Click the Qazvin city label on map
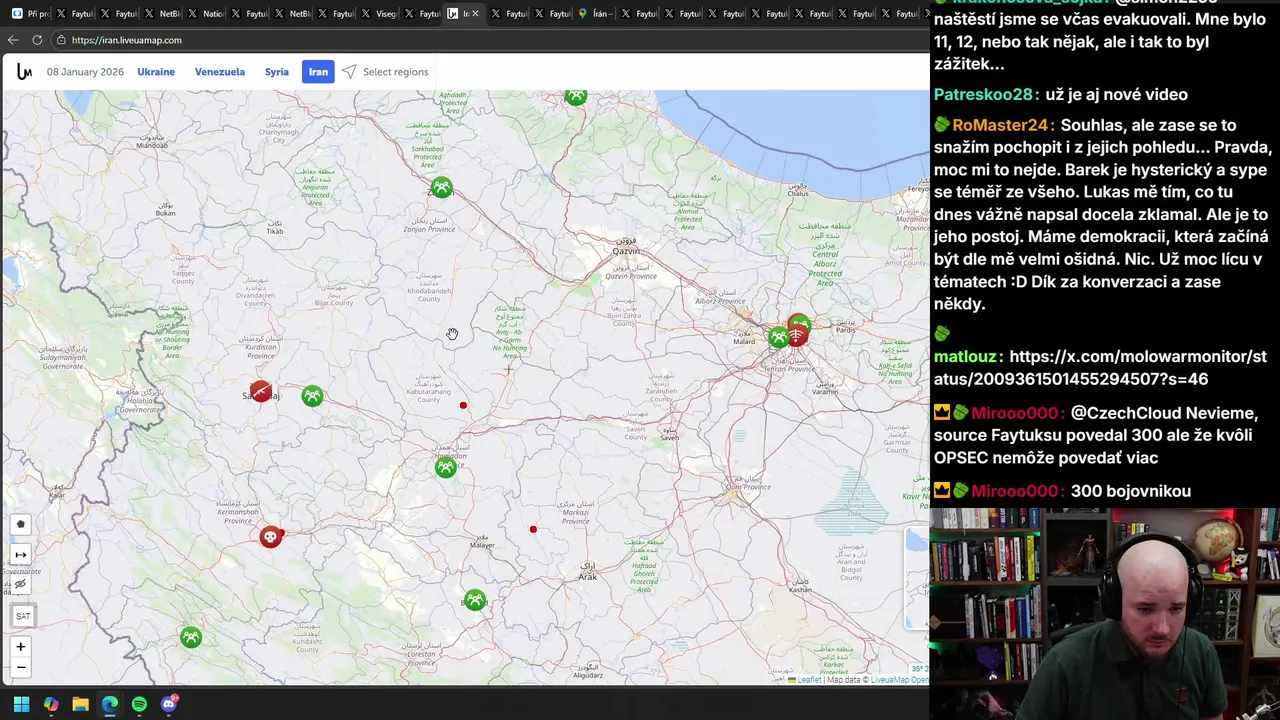The height and width of the screenshot is (720, 1280). pos(625,252)
